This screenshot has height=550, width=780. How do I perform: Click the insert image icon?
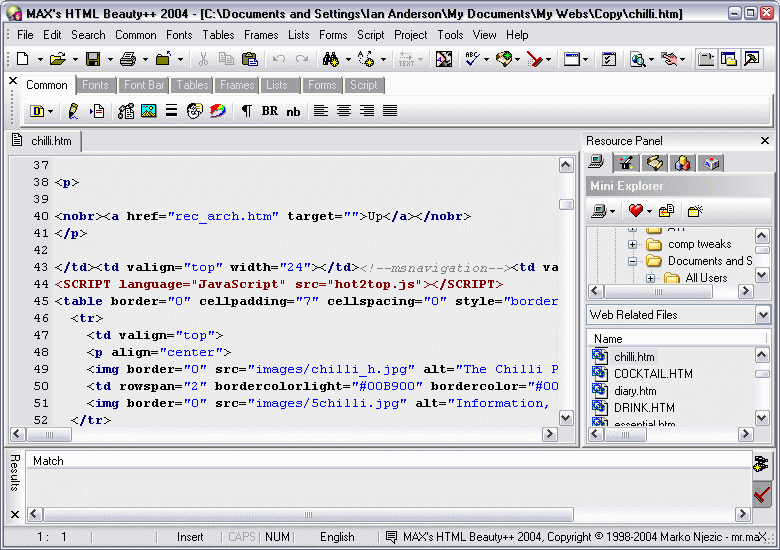tap(149, 111)
